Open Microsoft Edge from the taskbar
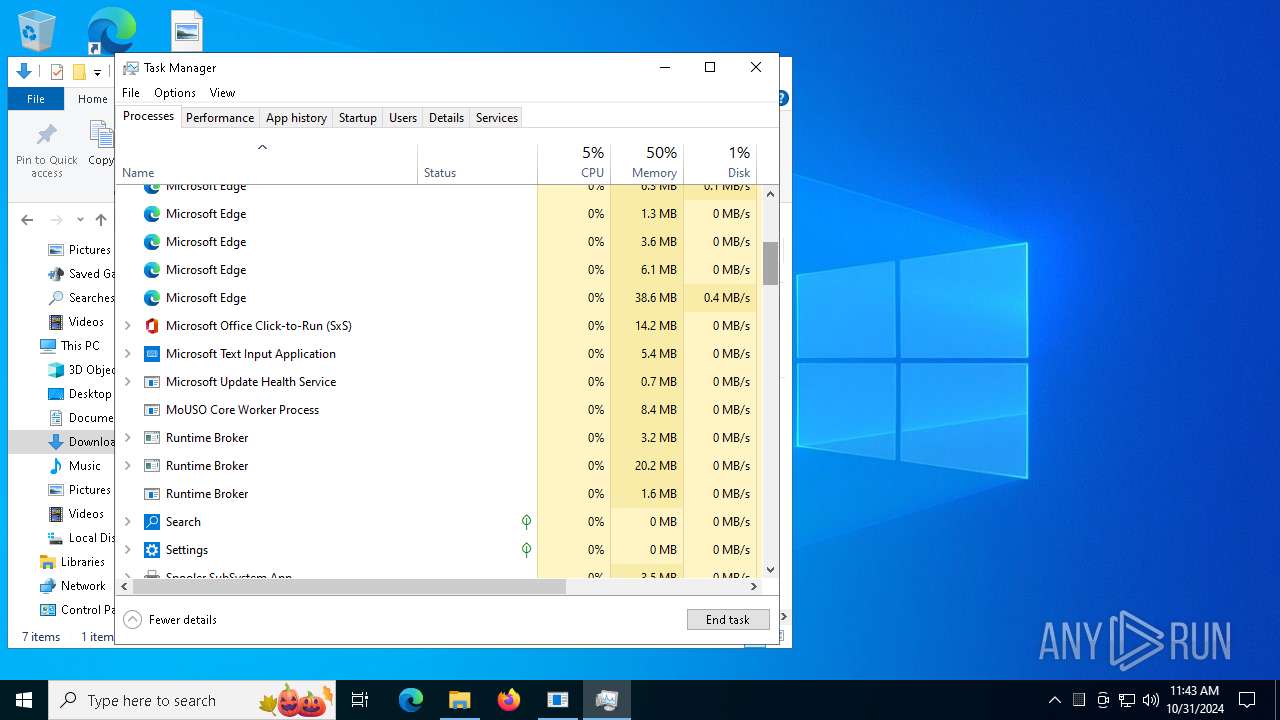The height and width of the screenshot is (720, 1280). (411, 700)
